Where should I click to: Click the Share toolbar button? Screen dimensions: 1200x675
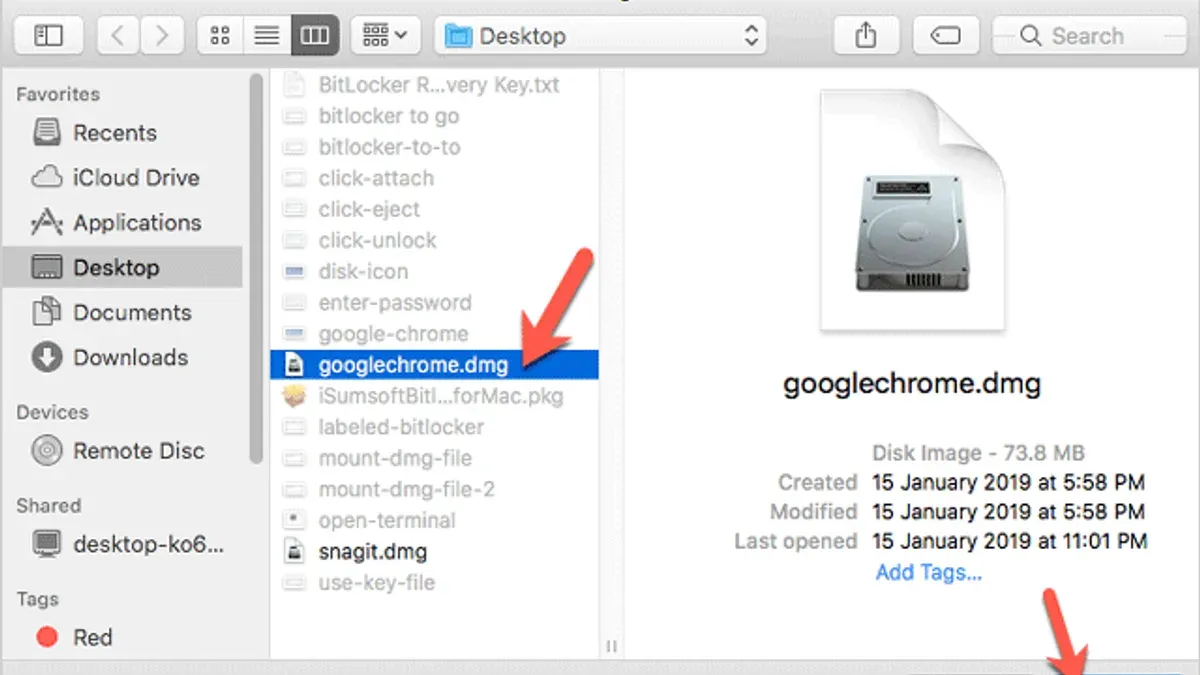867,36
